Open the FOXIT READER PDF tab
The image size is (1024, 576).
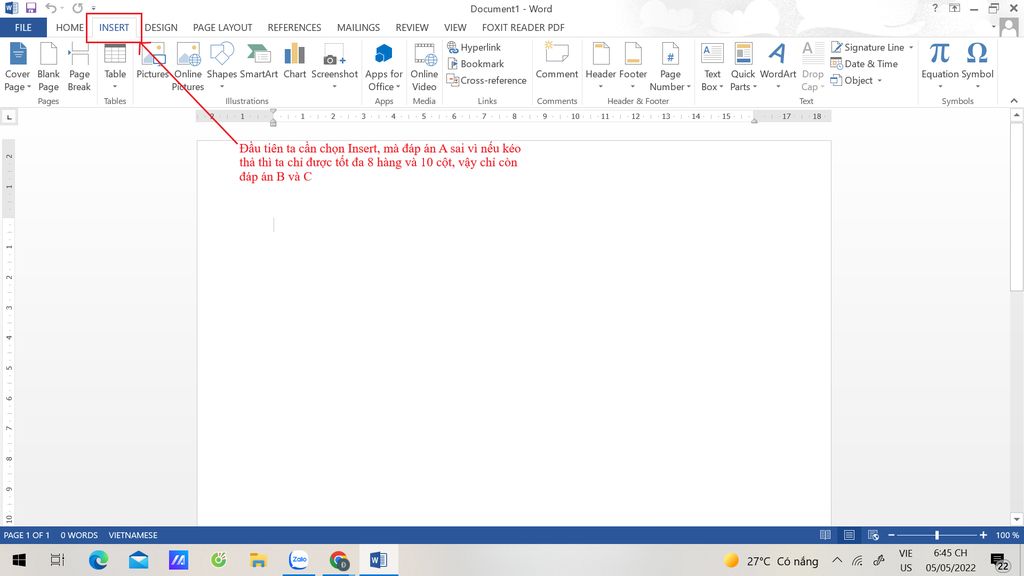pos(523,27)
